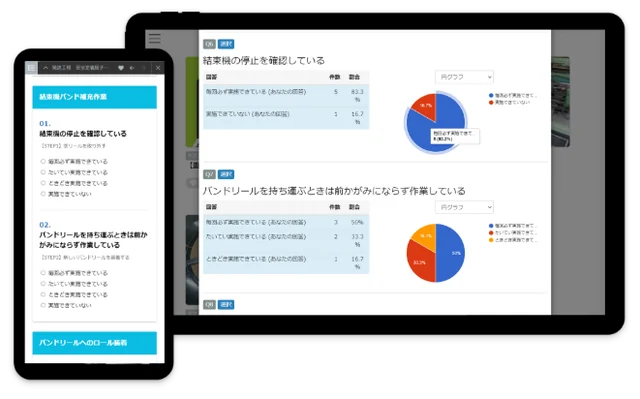Image resolution: width=640 pixels, height=399 pixels.
Task: Click the red legend entry of Q7 chart
Action: point(513,233)
